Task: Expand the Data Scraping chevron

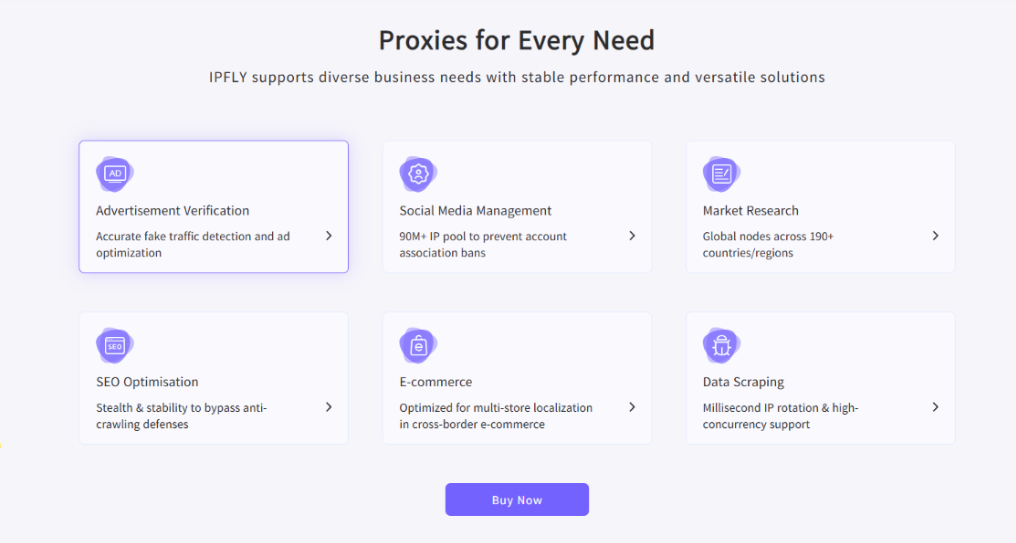Action: click(x=935, y=407)
